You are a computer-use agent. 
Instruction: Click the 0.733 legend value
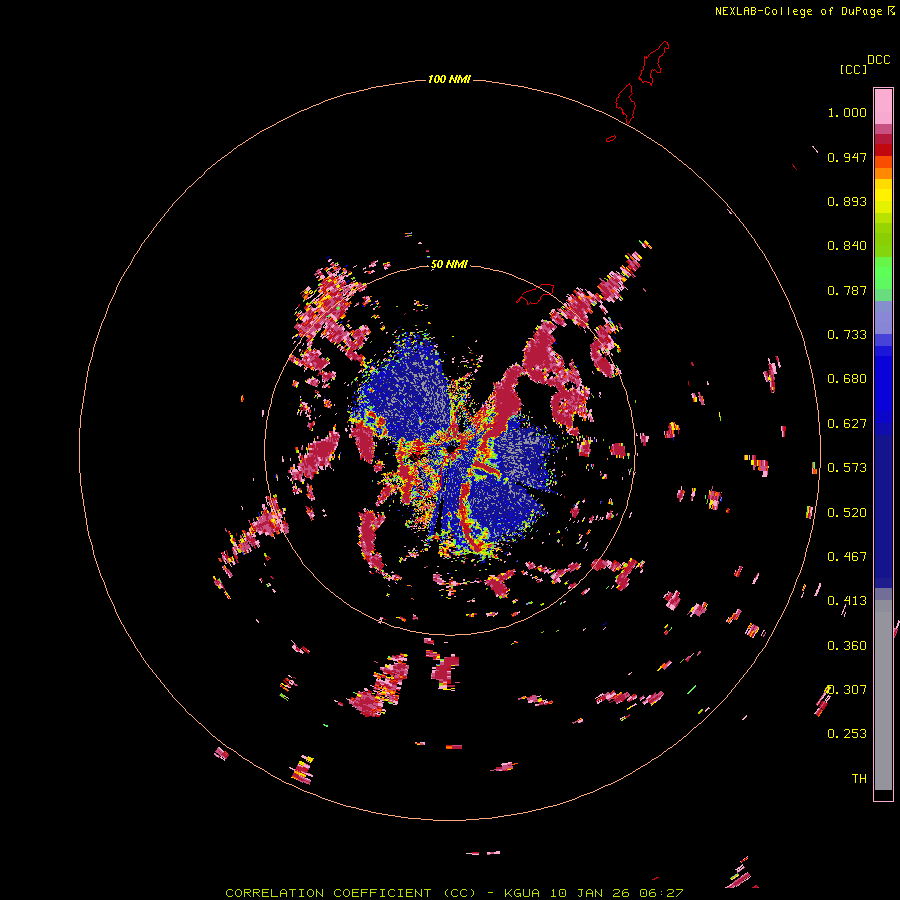click(847, 335)
